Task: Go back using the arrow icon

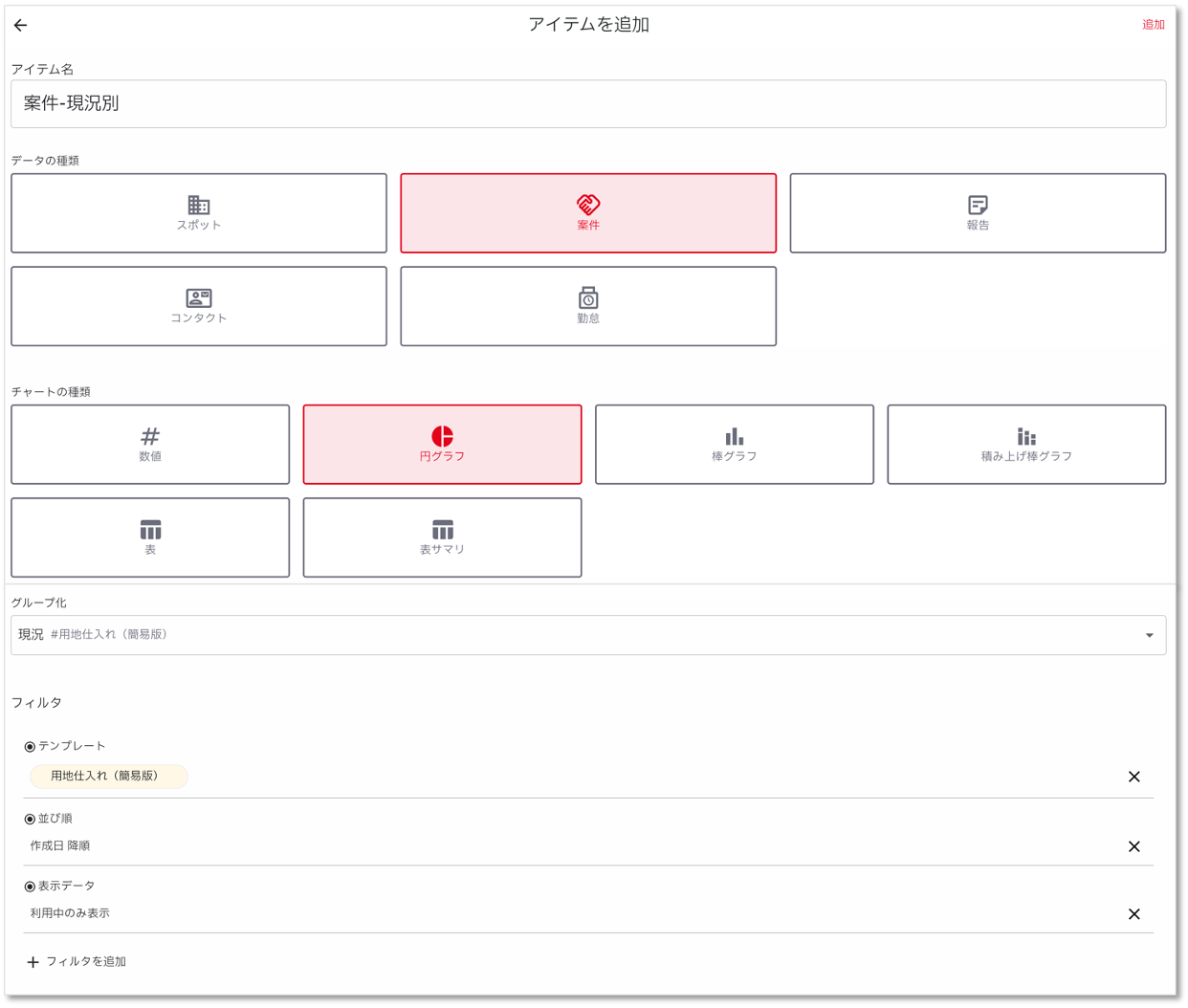Action: click(x=20, y=26)
